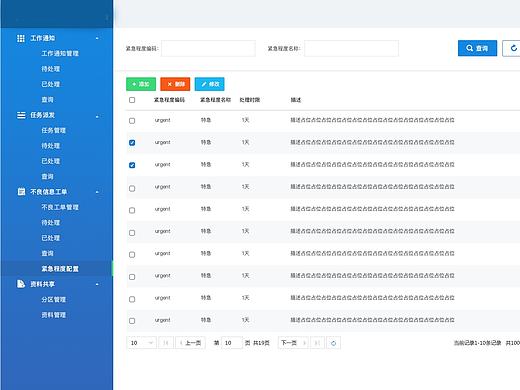Collapse the 不良信息工单 menu section arrow
The width and height of the screenshot is (520, 390).
pos(97,192)
